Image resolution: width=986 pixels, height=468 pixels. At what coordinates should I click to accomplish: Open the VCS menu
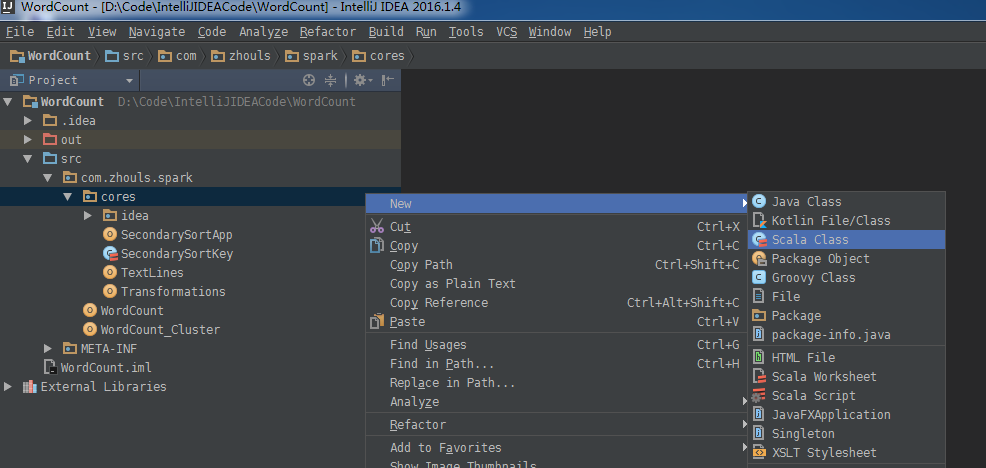tap(506, 31)
